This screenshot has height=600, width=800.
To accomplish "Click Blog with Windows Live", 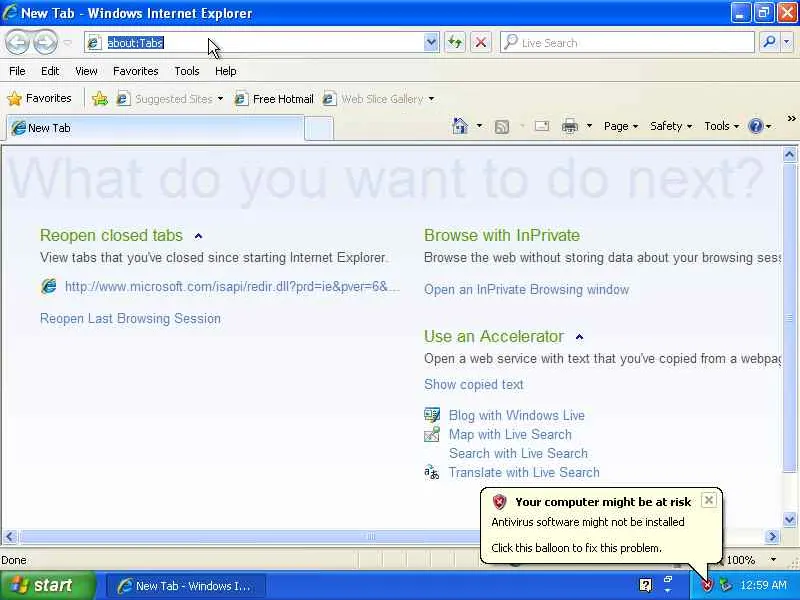I will (x=517, y=415).
